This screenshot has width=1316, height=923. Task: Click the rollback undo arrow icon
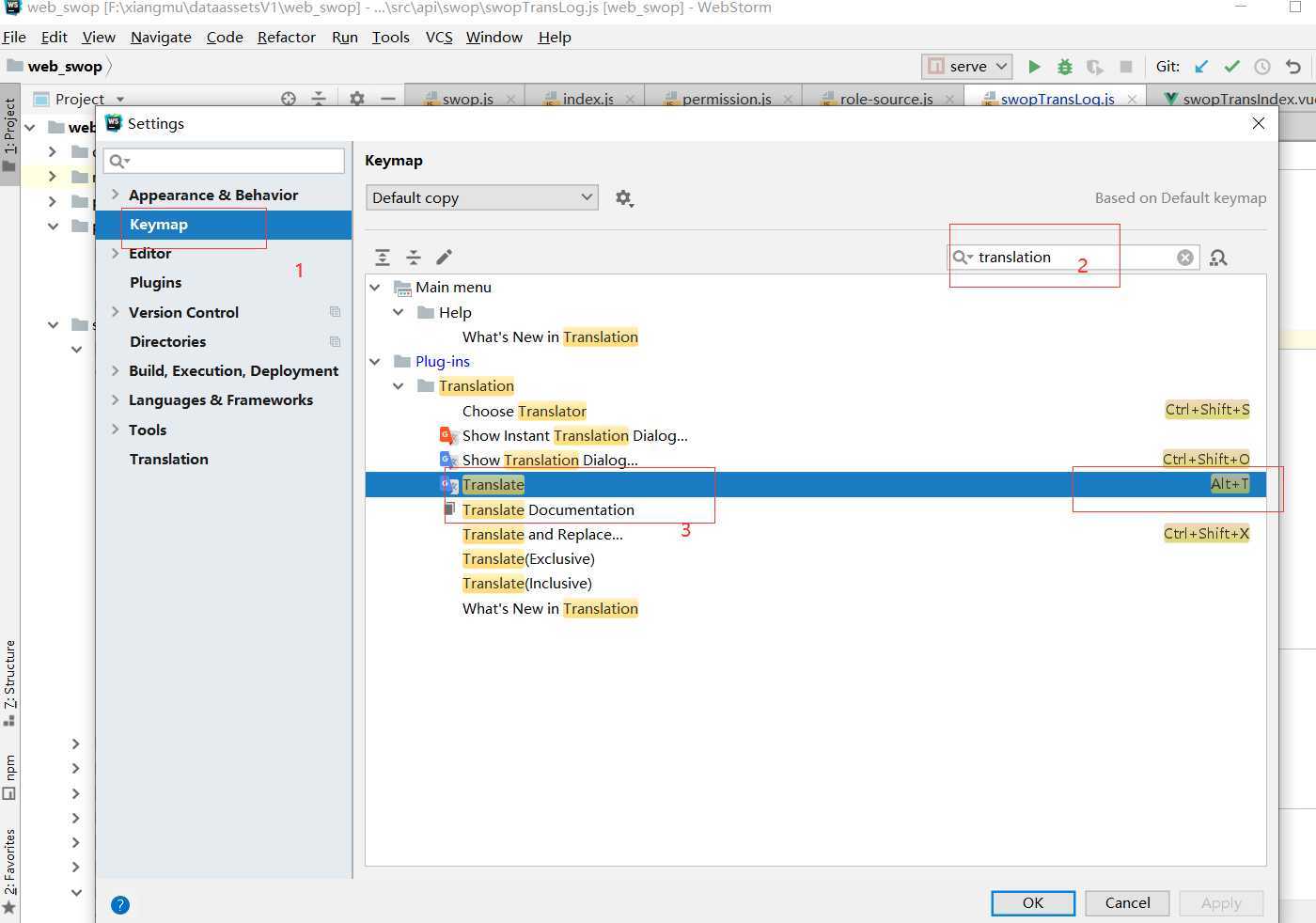tap(1293, 67)
